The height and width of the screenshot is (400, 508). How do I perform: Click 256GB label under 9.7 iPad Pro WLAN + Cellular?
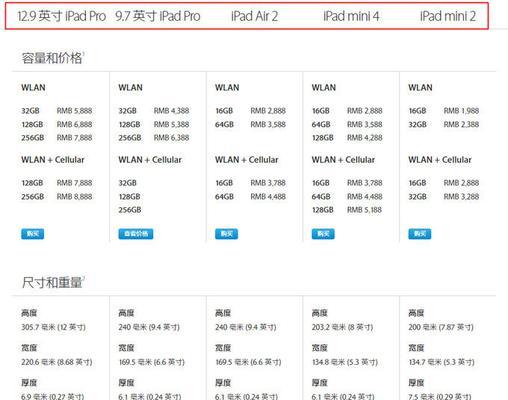(x=130, y=210)
